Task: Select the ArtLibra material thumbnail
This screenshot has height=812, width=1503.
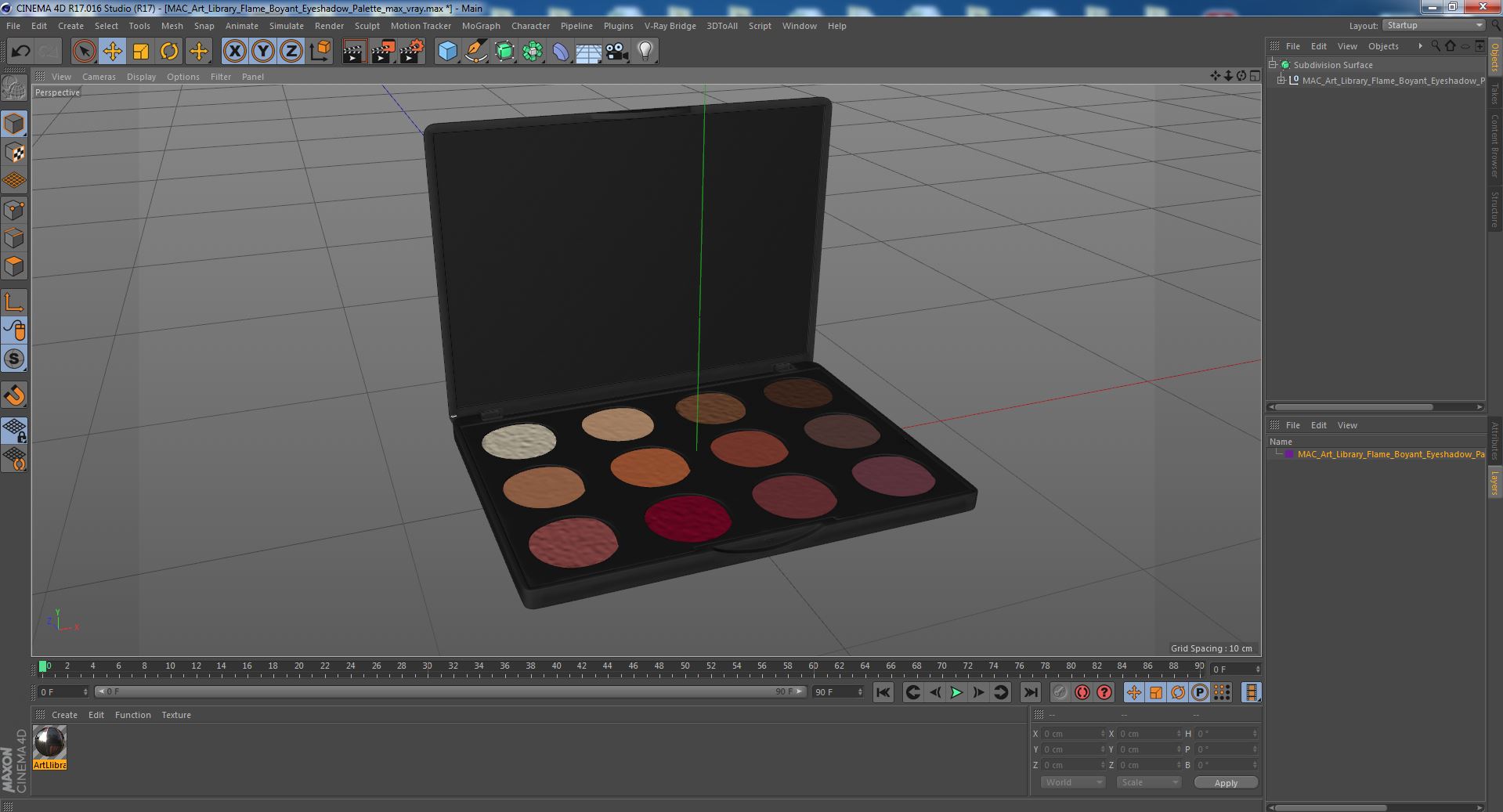Action: [50, 748]
